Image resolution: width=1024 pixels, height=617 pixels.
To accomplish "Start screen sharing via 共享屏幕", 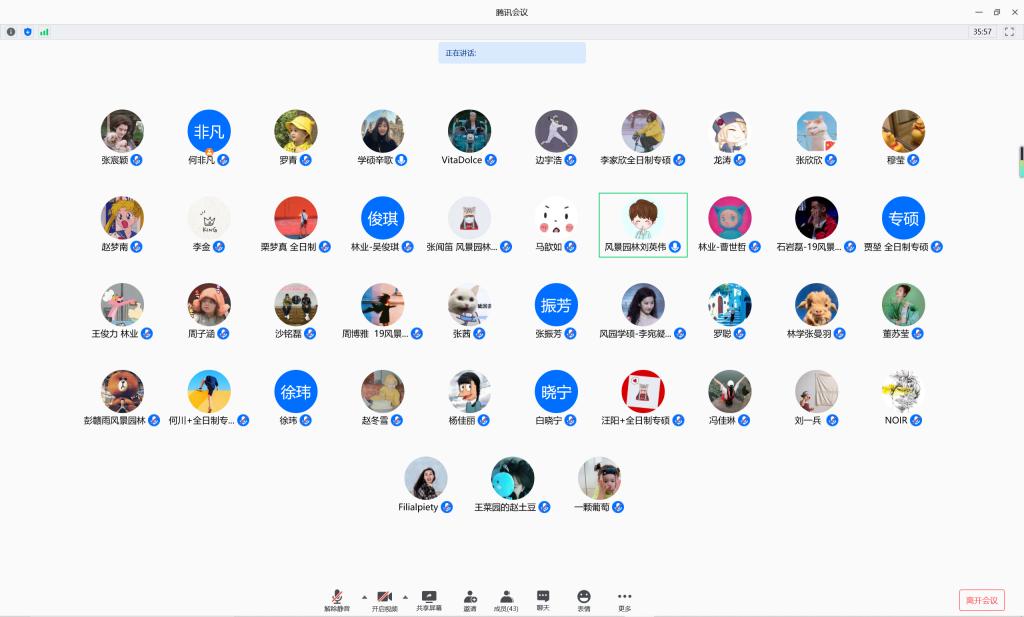I will (429, 599).
